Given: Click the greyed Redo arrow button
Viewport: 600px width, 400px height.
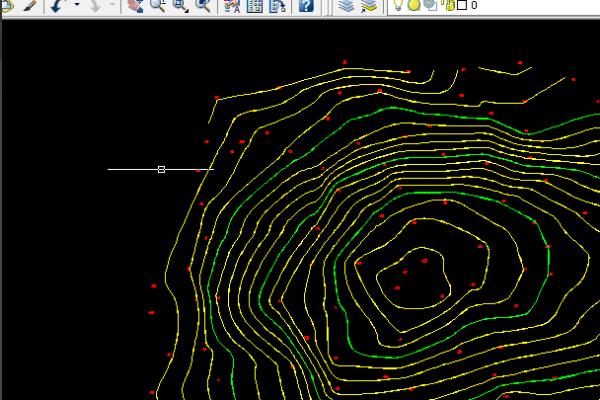Looking at the screenshot, I should (96, 6).
